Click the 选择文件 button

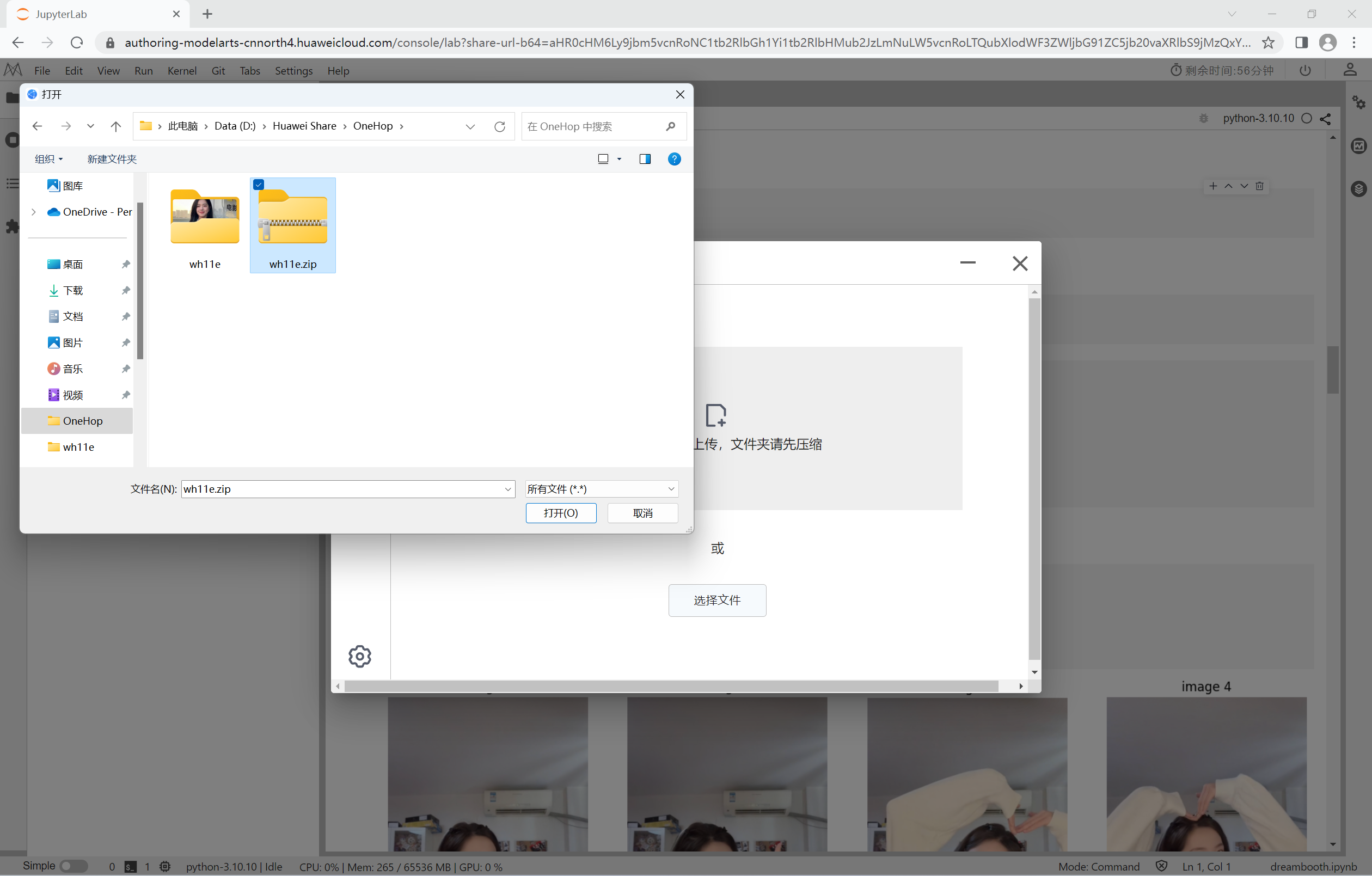717,600
